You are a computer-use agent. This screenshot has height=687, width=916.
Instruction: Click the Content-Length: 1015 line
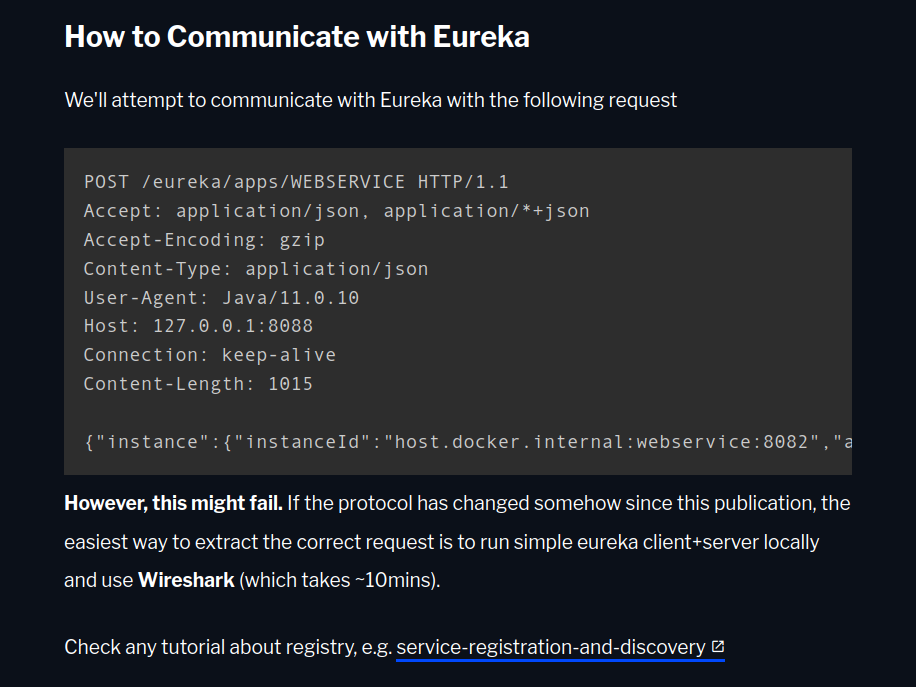[x=198, y=384]
